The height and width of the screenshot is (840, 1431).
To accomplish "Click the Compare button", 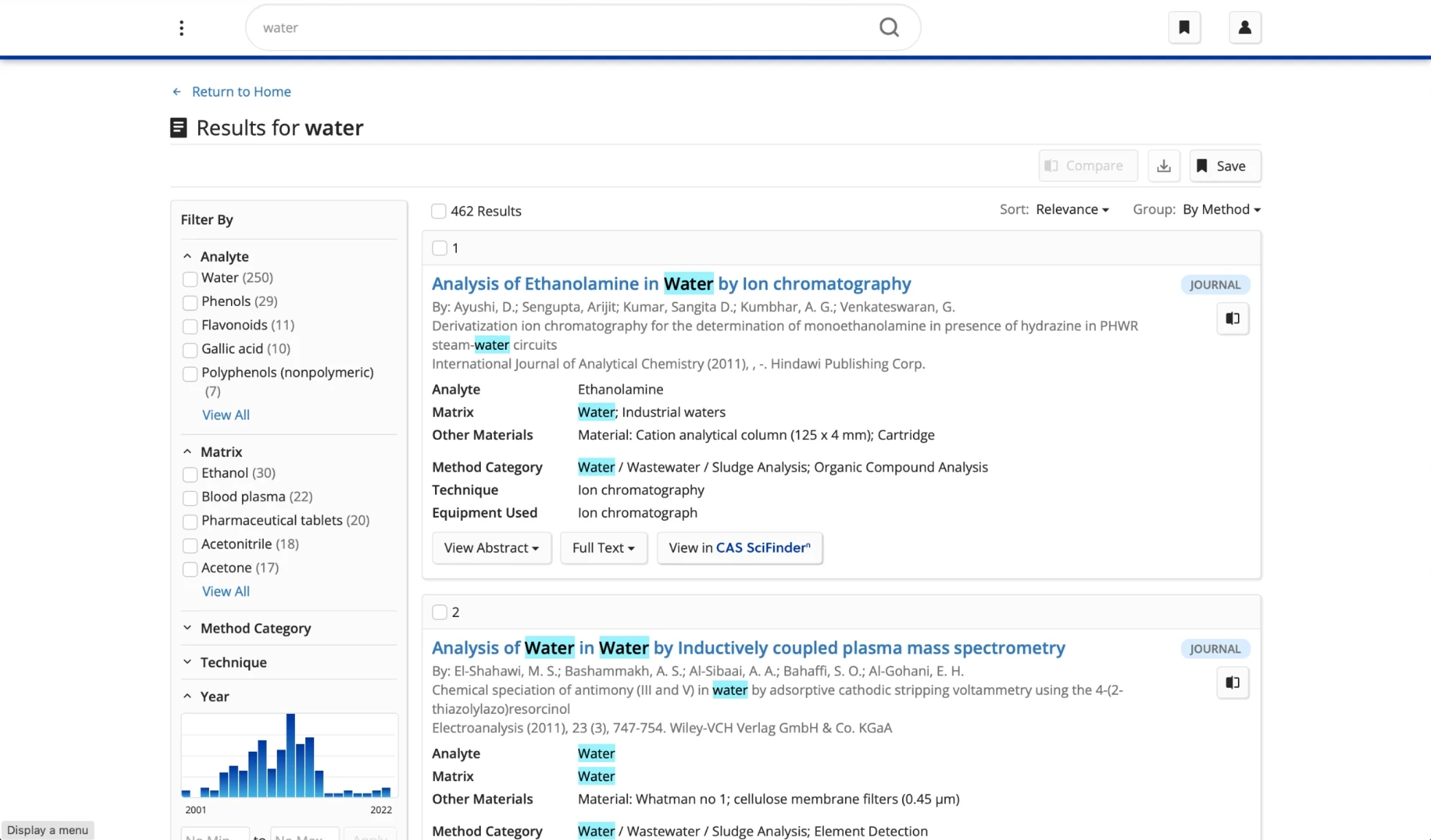I will (1088, 166).
